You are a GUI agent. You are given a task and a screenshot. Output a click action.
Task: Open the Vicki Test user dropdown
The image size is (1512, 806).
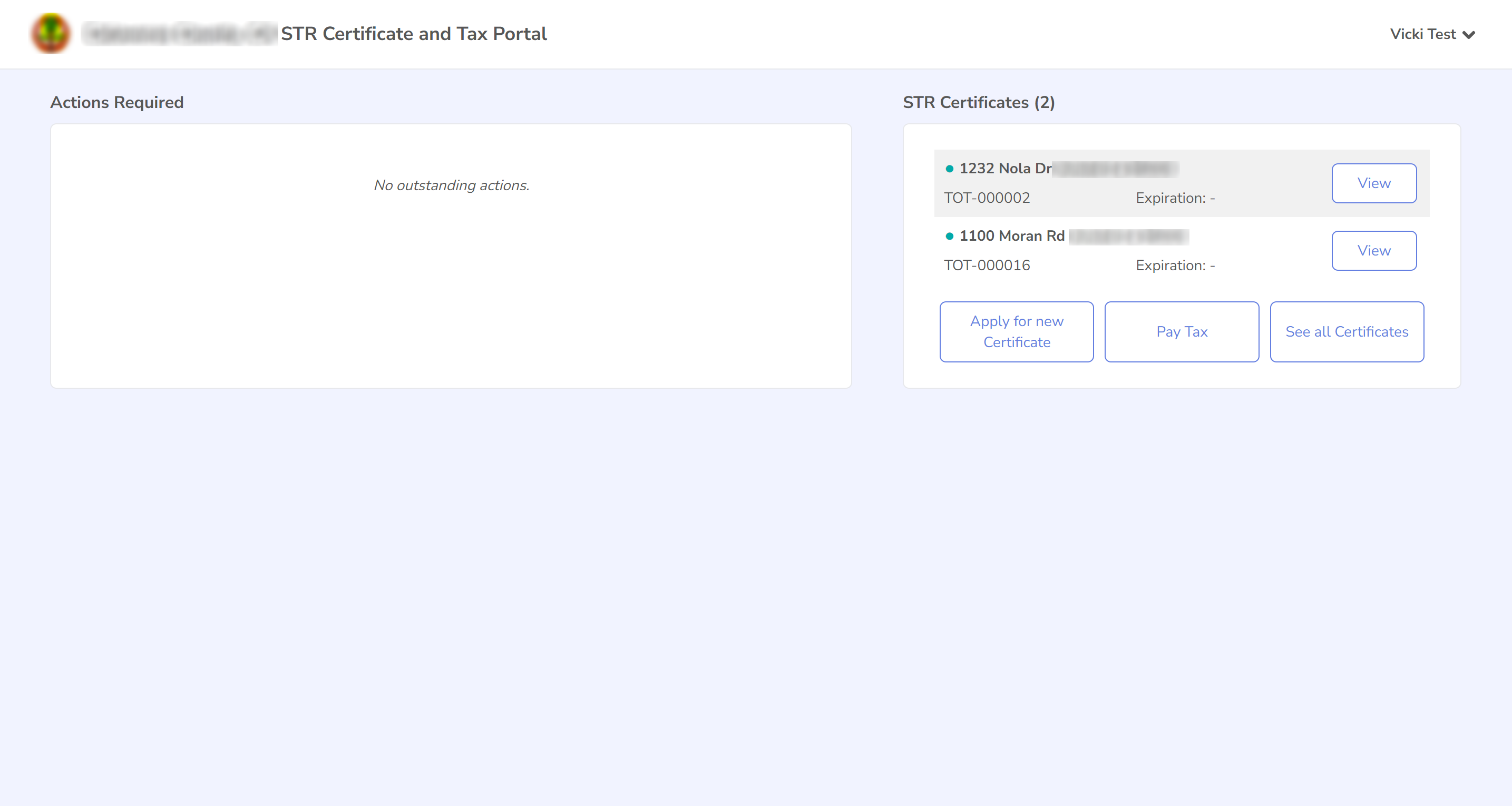click(x=1432, y=34)
